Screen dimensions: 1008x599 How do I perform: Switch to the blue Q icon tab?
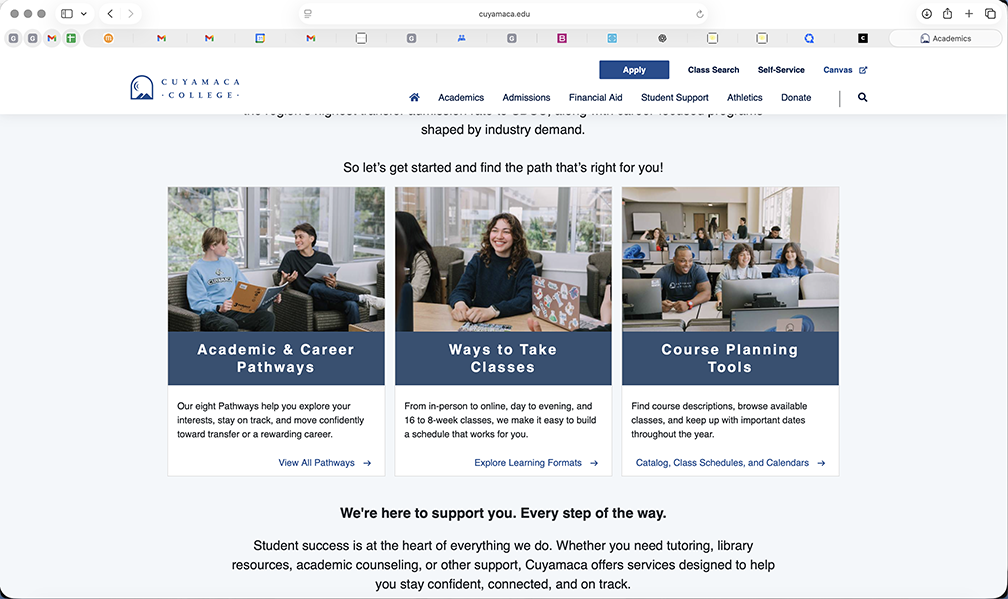[x=809, y=39]
